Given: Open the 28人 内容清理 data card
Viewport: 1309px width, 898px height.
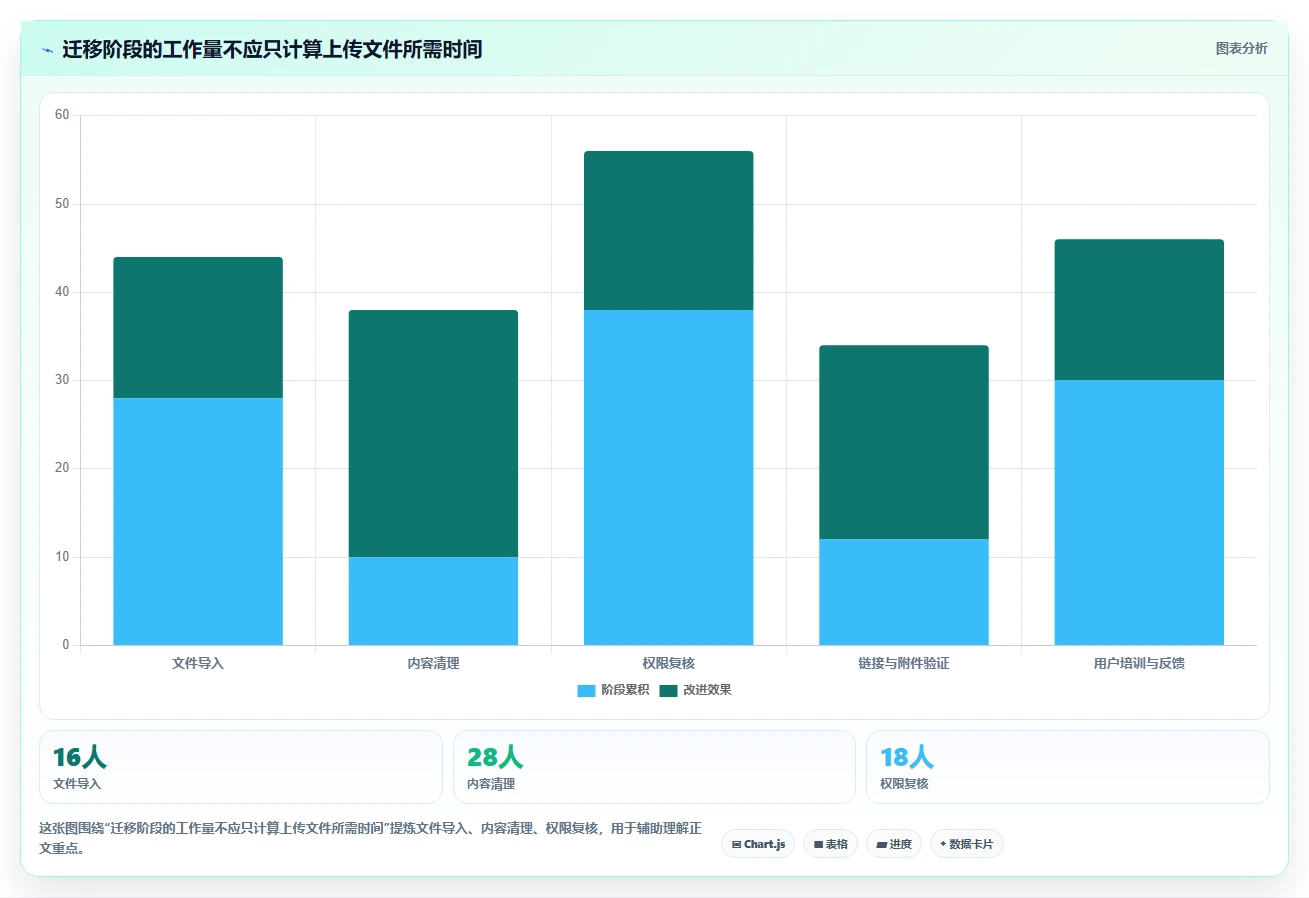Looking at the screenshot, I should [654, 767].
